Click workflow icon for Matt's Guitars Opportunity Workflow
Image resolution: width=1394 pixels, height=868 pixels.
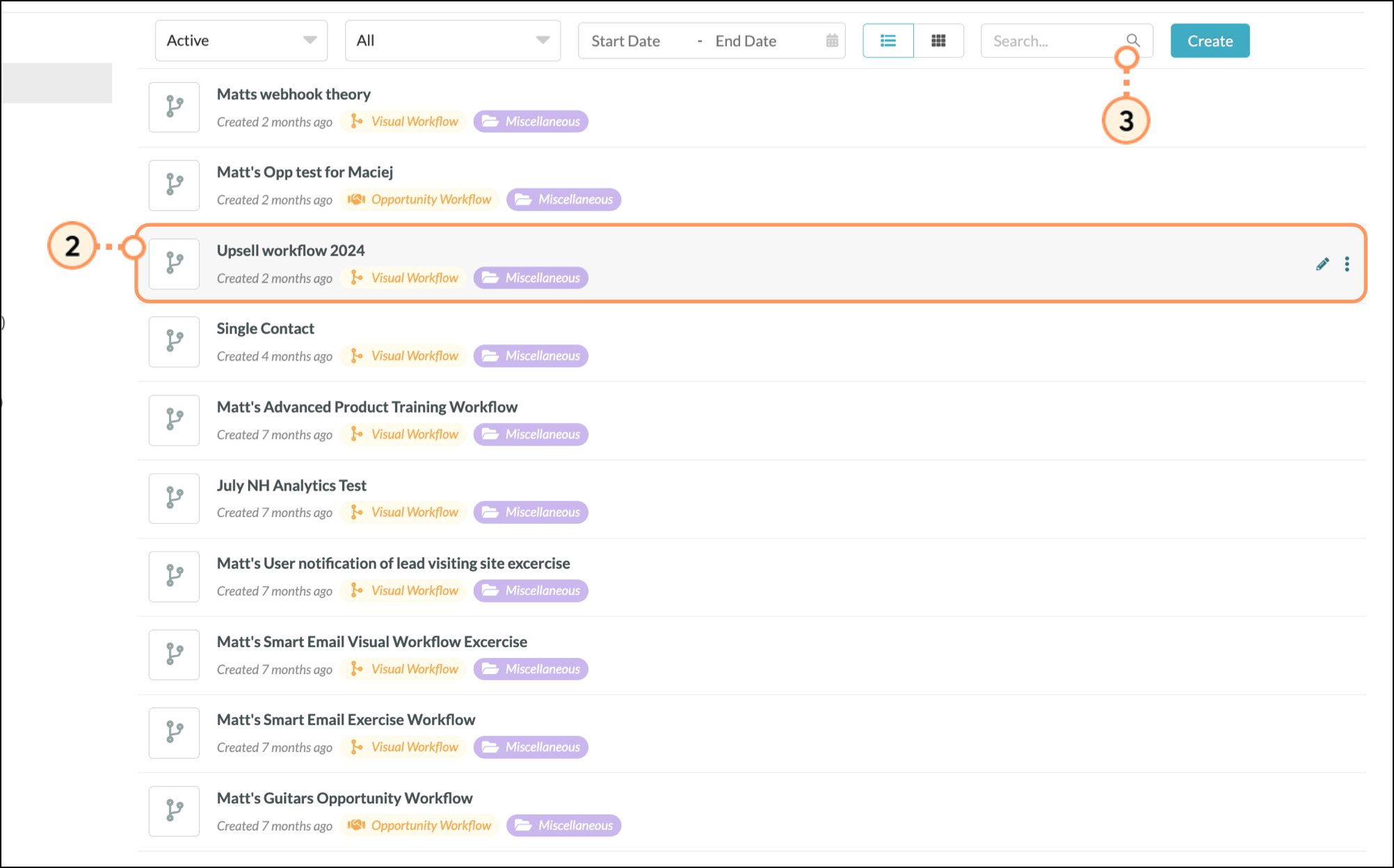(174, 811)
